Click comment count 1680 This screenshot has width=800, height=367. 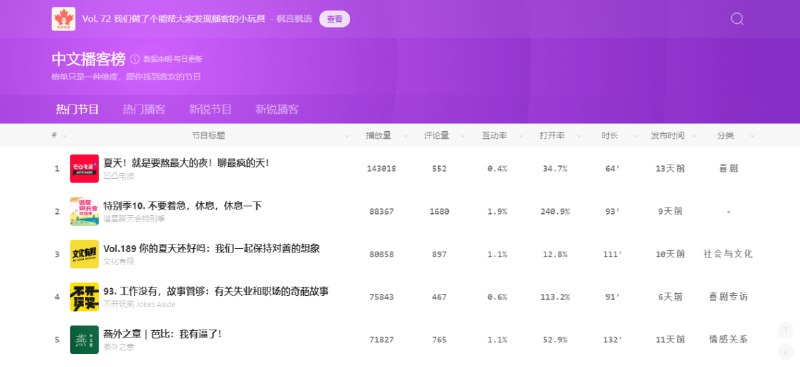click(x=439, y=211)
